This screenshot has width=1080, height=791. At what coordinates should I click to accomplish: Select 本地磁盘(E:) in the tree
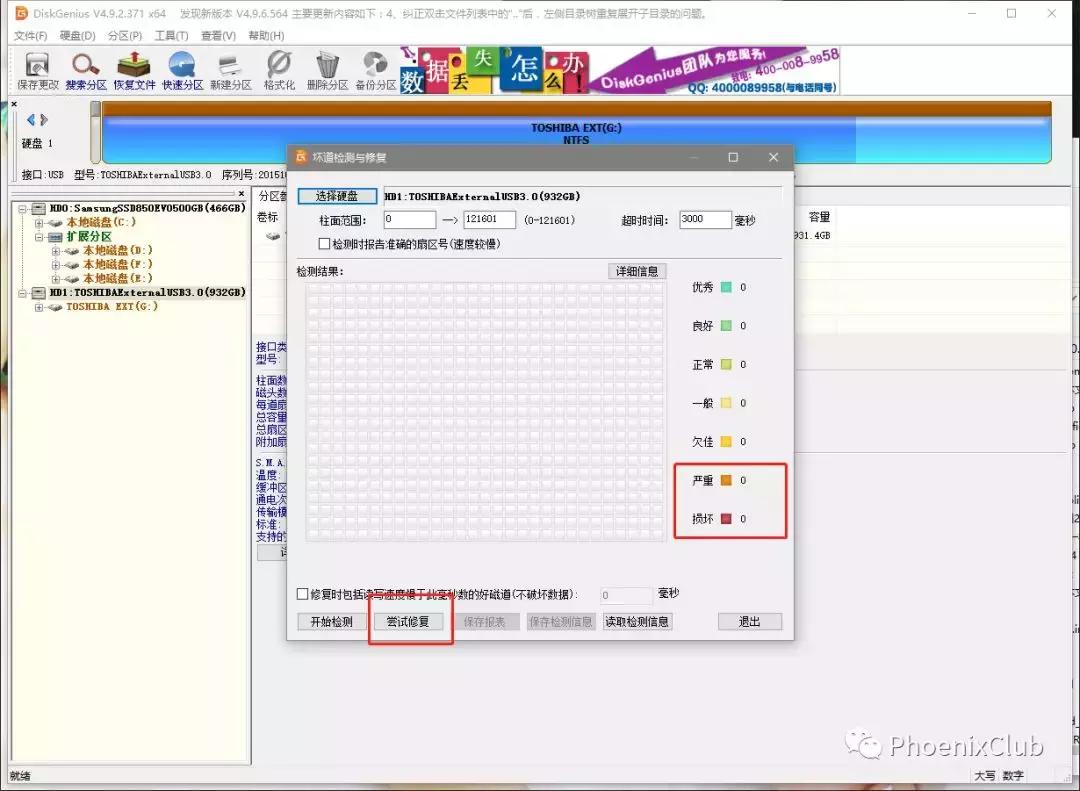coord(118,278)
